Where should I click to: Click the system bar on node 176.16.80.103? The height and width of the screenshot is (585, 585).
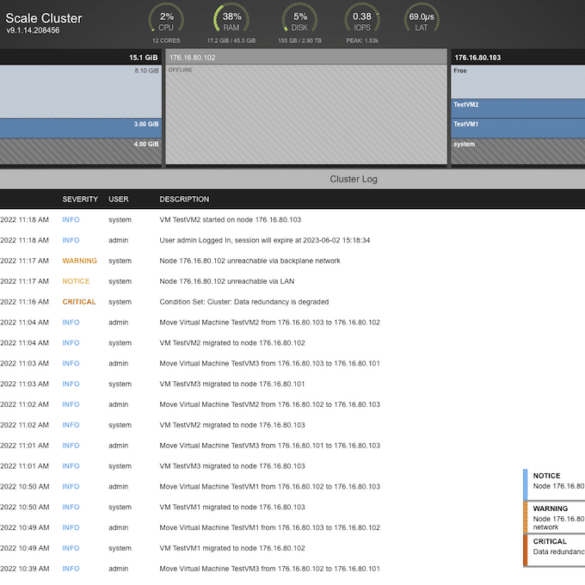coord(518,151)
